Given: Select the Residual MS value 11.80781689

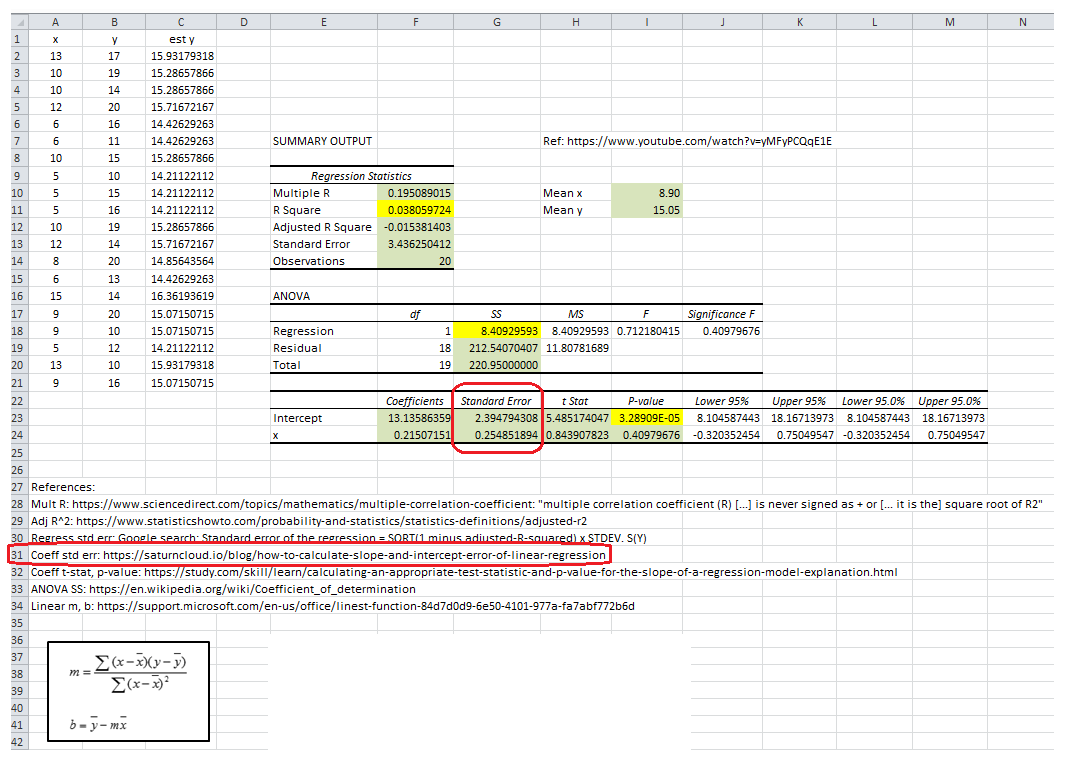Looking at the screenshot, I should point(576,348).
